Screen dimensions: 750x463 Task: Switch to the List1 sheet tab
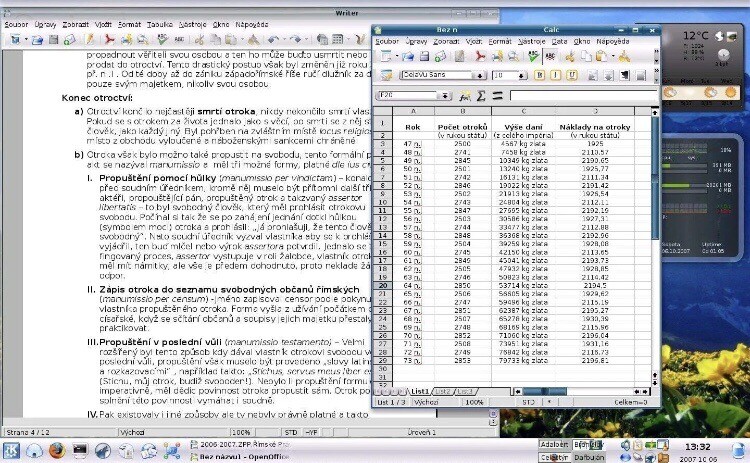pyautogui.click(x=420, y=391)
